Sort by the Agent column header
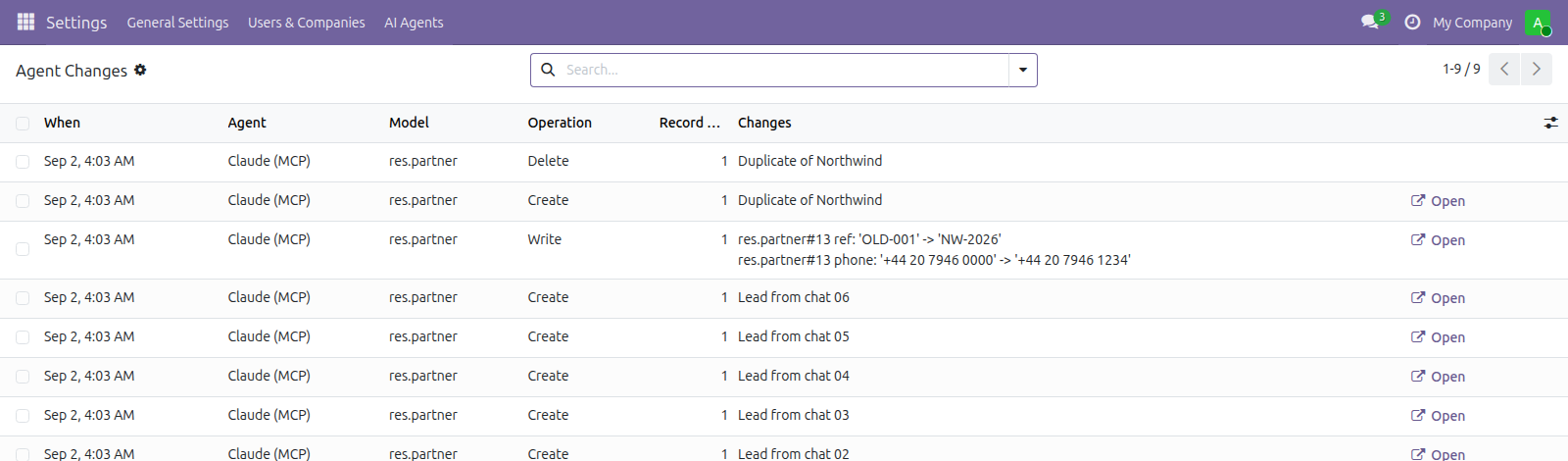 [x=247, y=123]
